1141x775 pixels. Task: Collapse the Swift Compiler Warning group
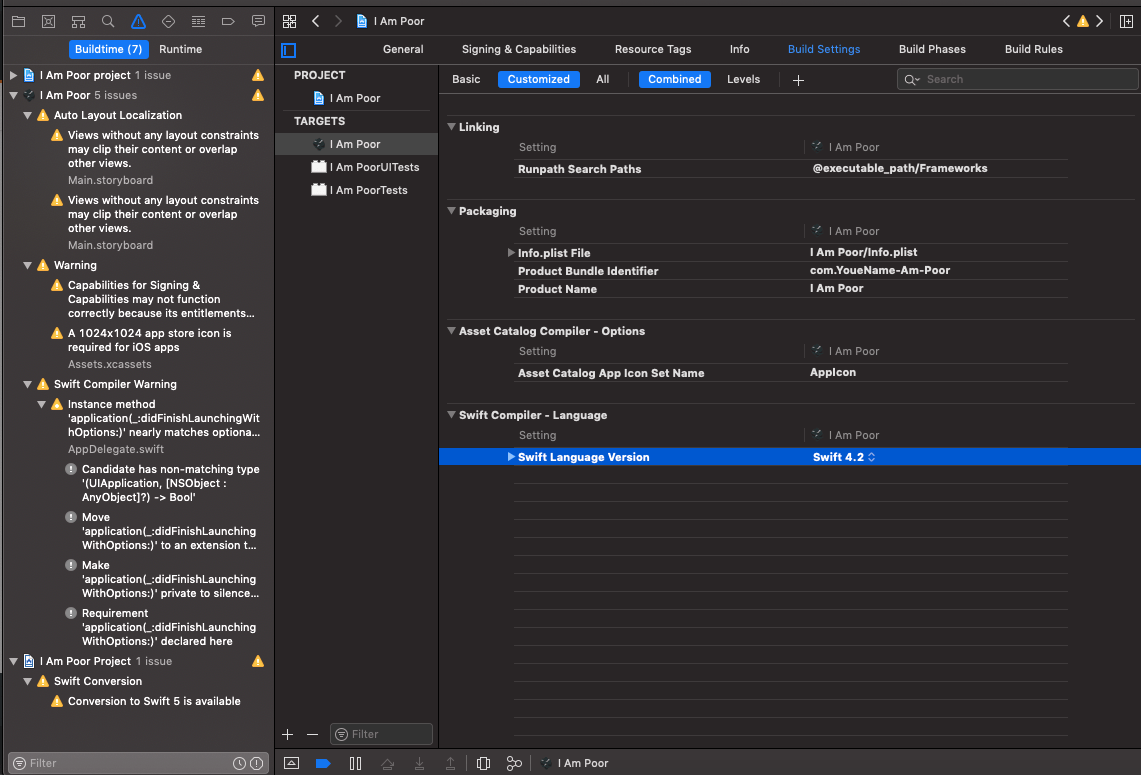coord(28,384)
